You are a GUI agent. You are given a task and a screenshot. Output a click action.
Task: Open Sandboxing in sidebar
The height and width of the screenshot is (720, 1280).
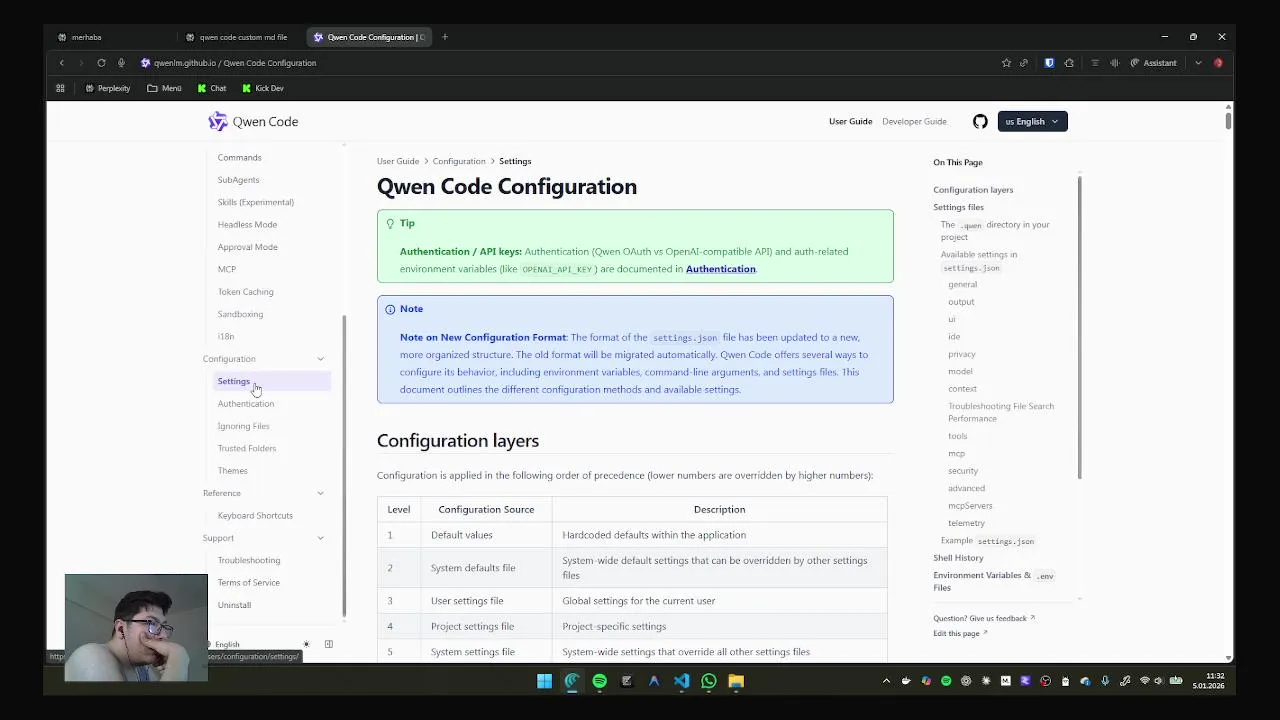coord(240,314)
